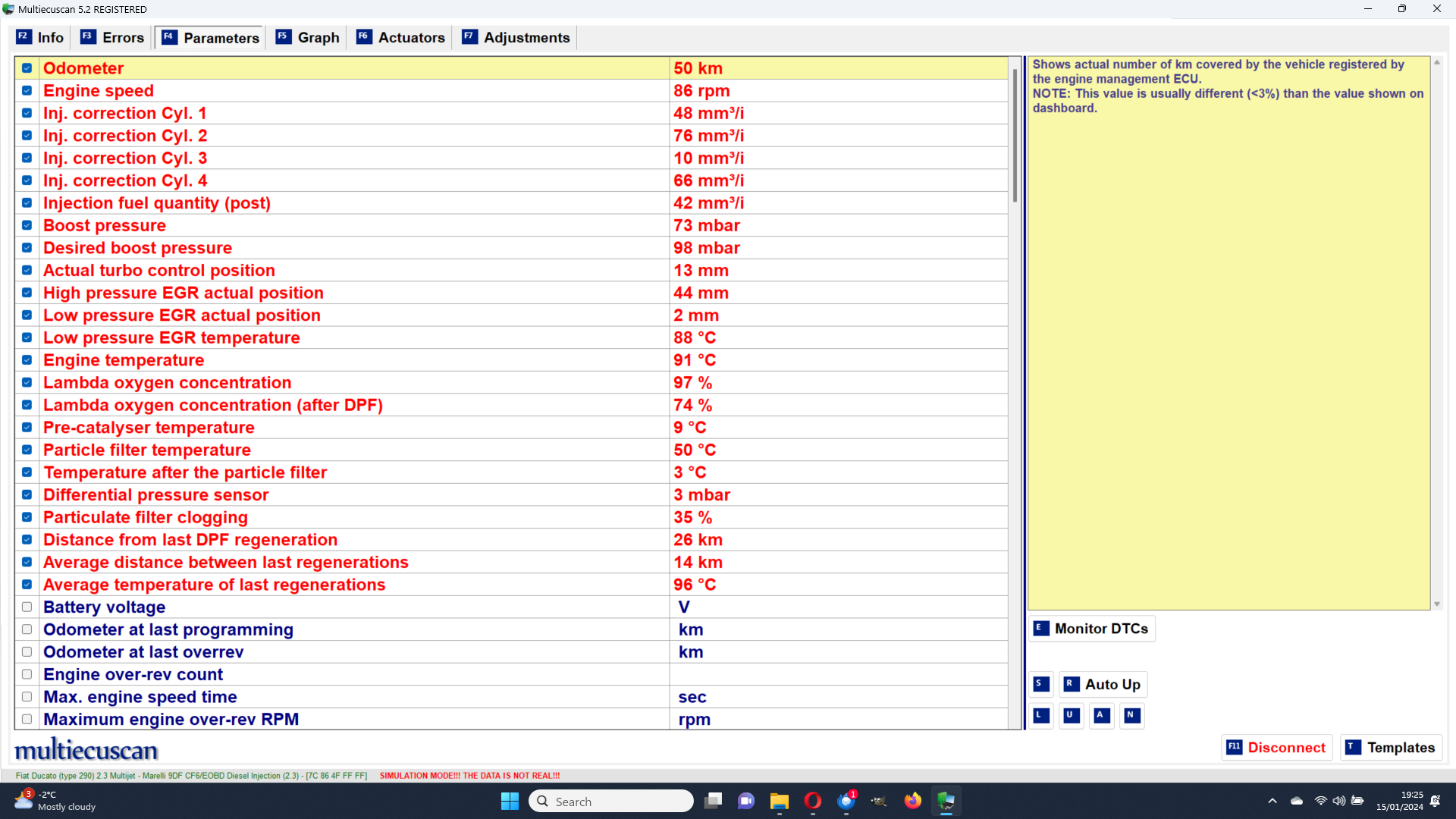Screen dimensions: 1456x819
Task: Open Firefox from taskbar
Action: pyautogui.click(x=913, y=801)
